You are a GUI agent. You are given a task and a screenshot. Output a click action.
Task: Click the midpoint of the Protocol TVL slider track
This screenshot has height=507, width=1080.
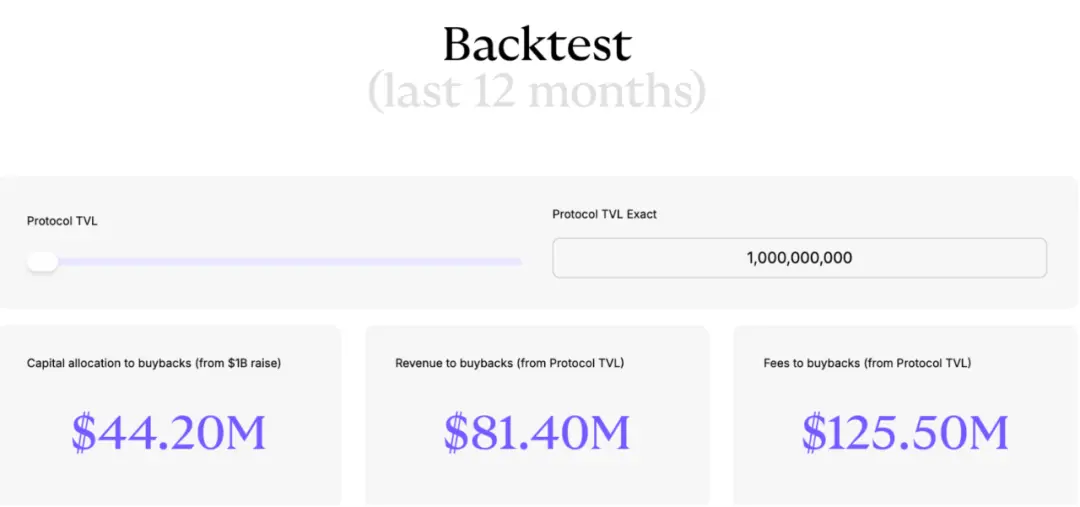tap(275, 262)
